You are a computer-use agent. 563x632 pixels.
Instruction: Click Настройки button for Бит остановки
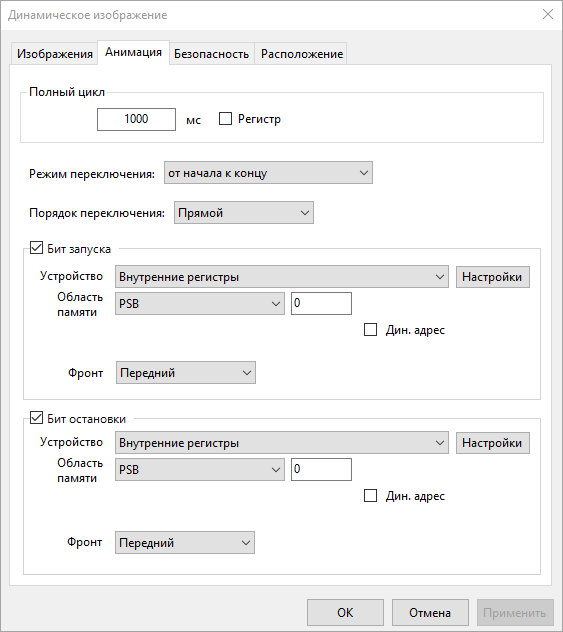click(492, 443)
